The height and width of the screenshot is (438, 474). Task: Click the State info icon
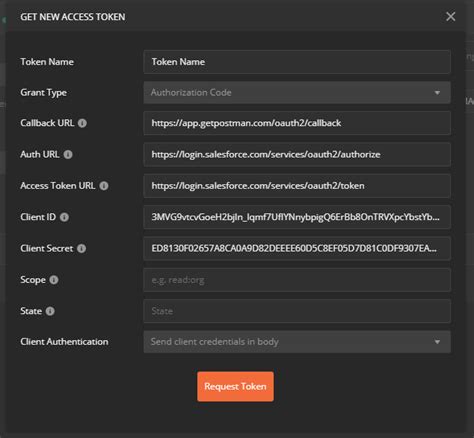tap(50, 311)
